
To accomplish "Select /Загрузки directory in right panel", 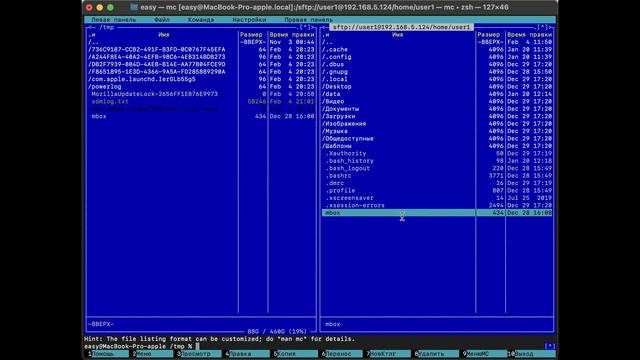I will [437, 116].
